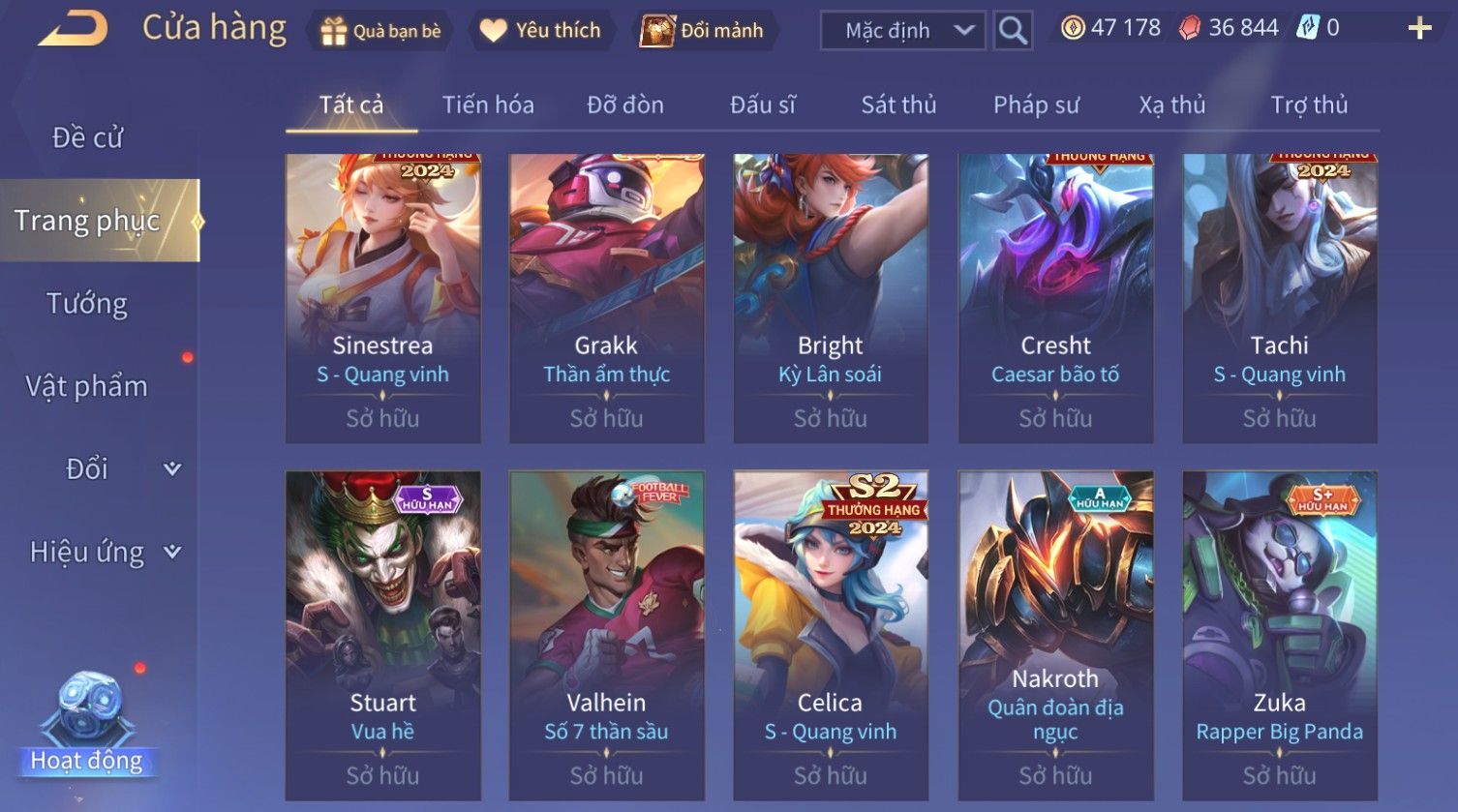The width and height of the screenshot is (1458, 812).
Task: Open Yêu thích heart favorites
Action: (493, 31)
